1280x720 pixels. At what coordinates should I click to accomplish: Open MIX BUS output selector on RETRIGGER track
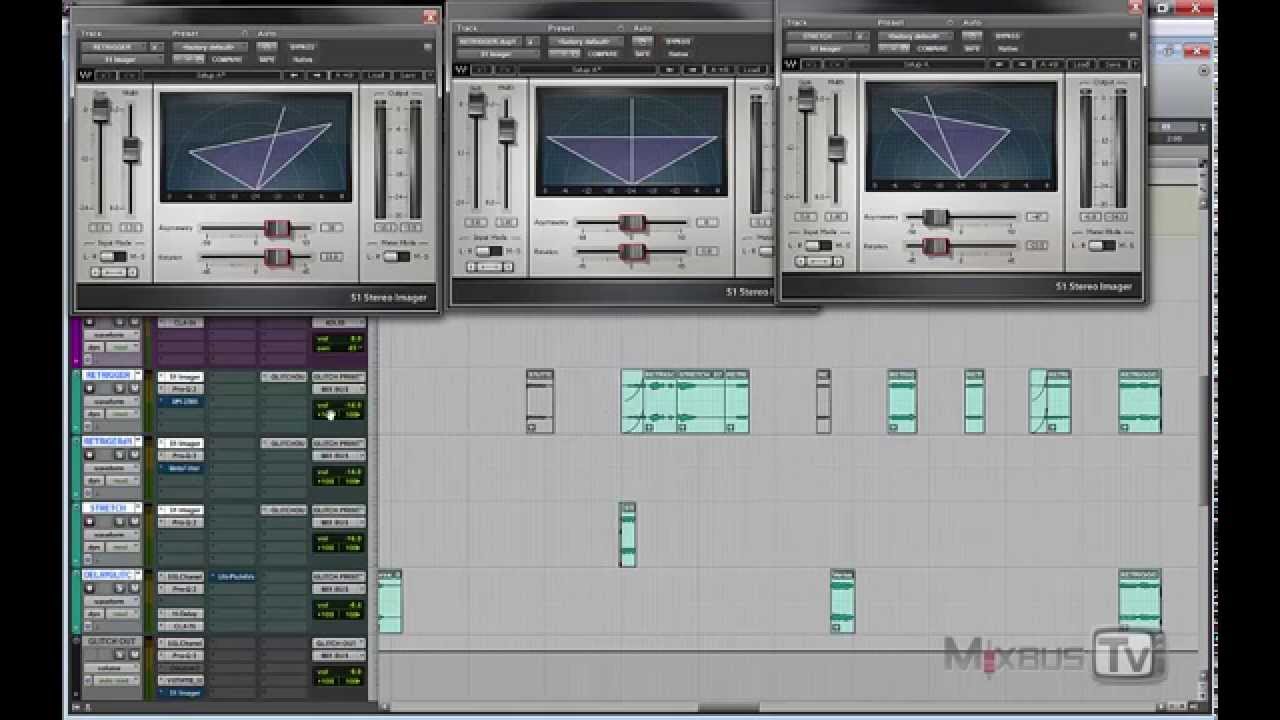pos(339,389)
